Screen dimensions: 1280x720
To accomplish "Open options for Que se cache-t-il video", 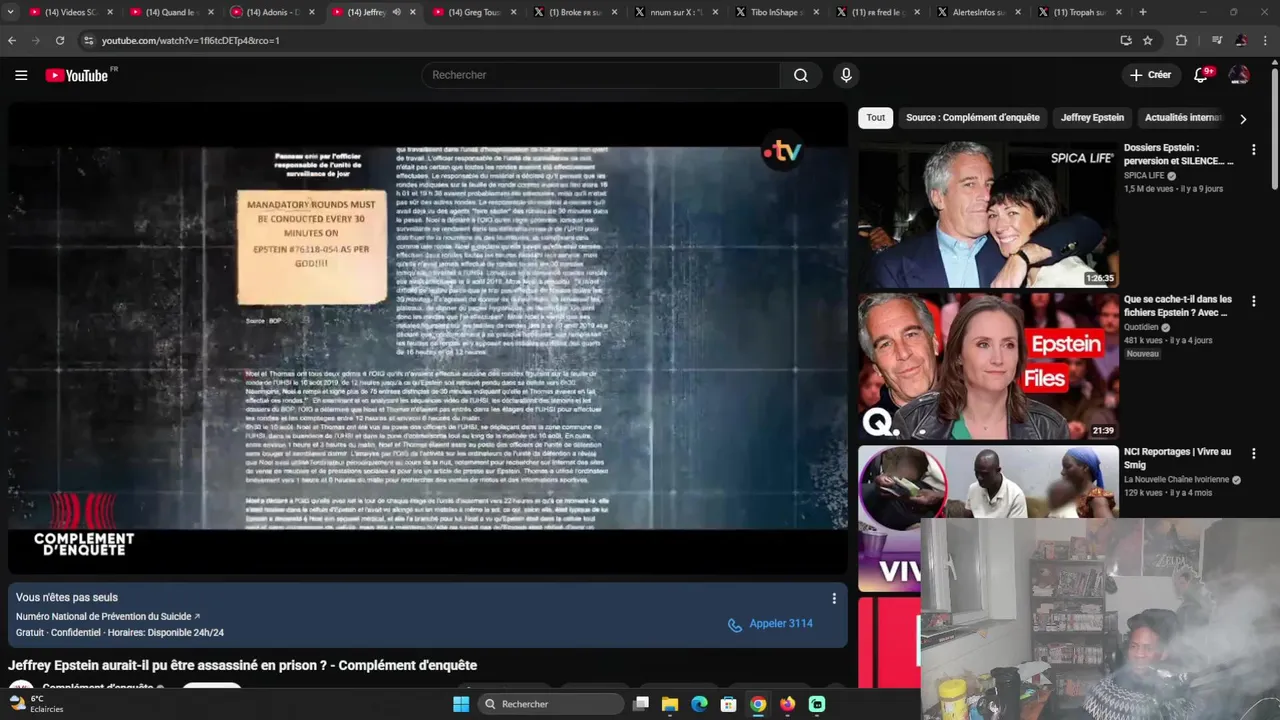I will pyautogui.click(x=1254, y=302).
